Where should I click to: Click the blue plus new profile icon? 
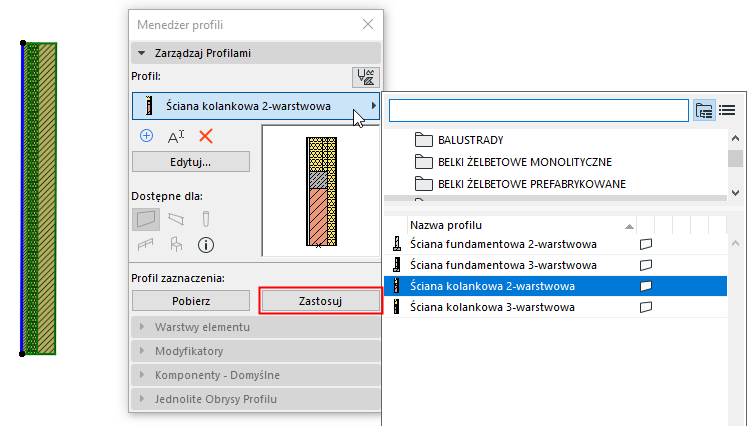[147, 136]
